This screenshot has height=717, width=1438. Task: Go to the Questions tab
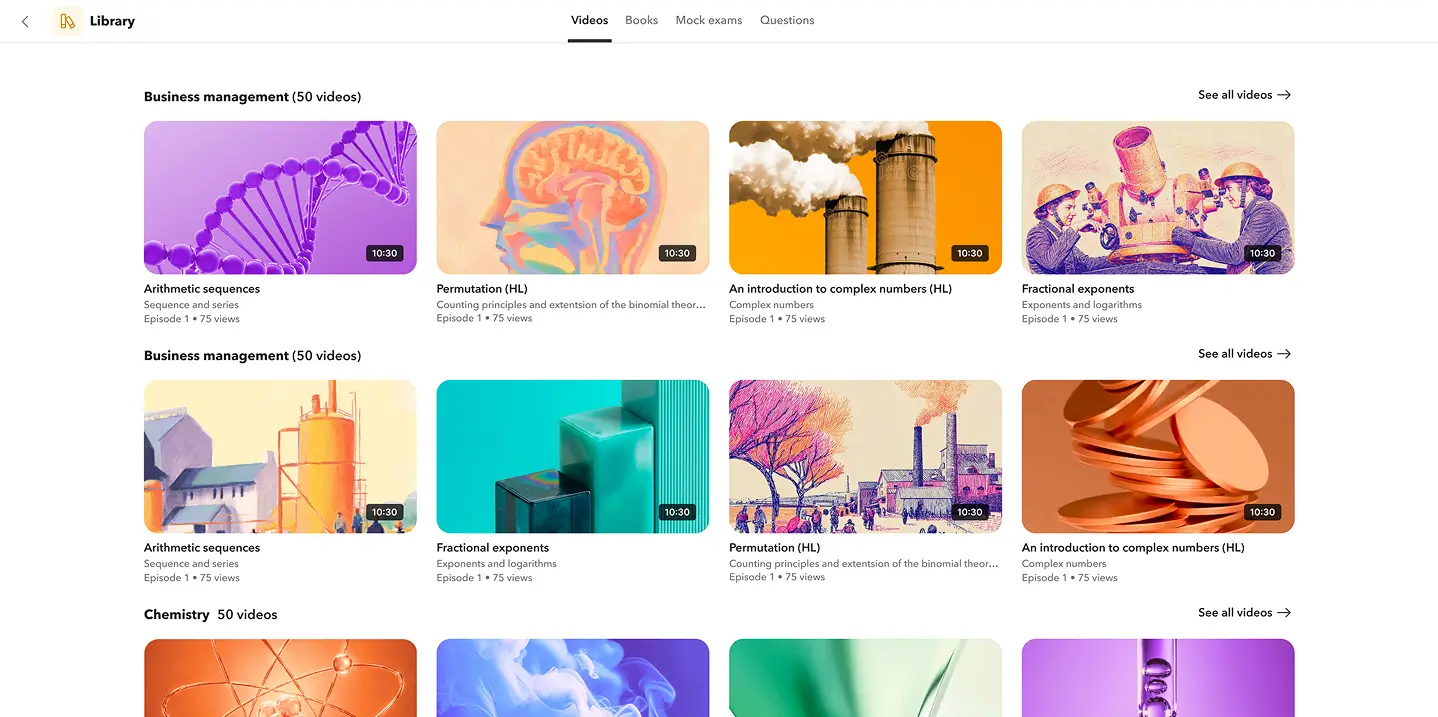(x=787, y=20)
